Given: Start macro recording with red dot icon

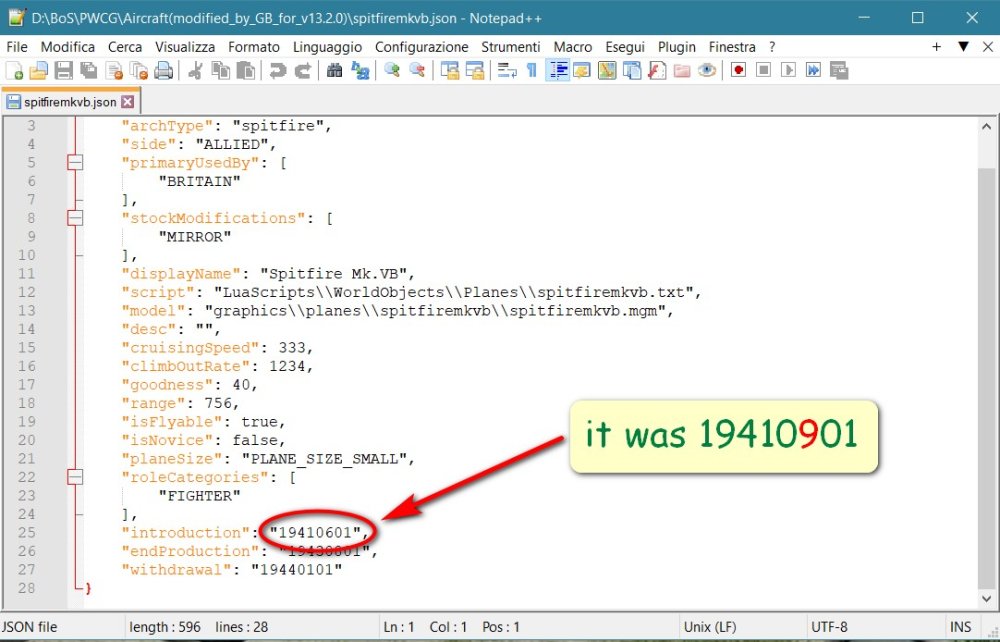Looking at the screenshot, I should 738,70.
